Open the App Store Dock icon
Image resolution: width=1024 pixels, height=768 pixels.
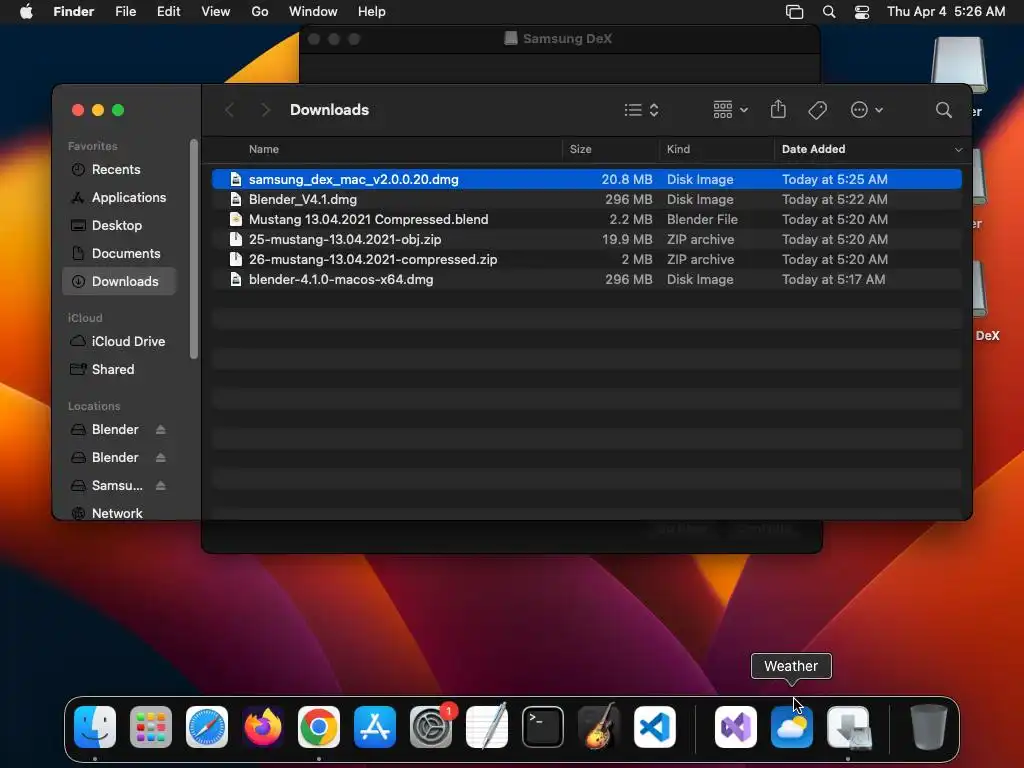click(x=375, y=727)
